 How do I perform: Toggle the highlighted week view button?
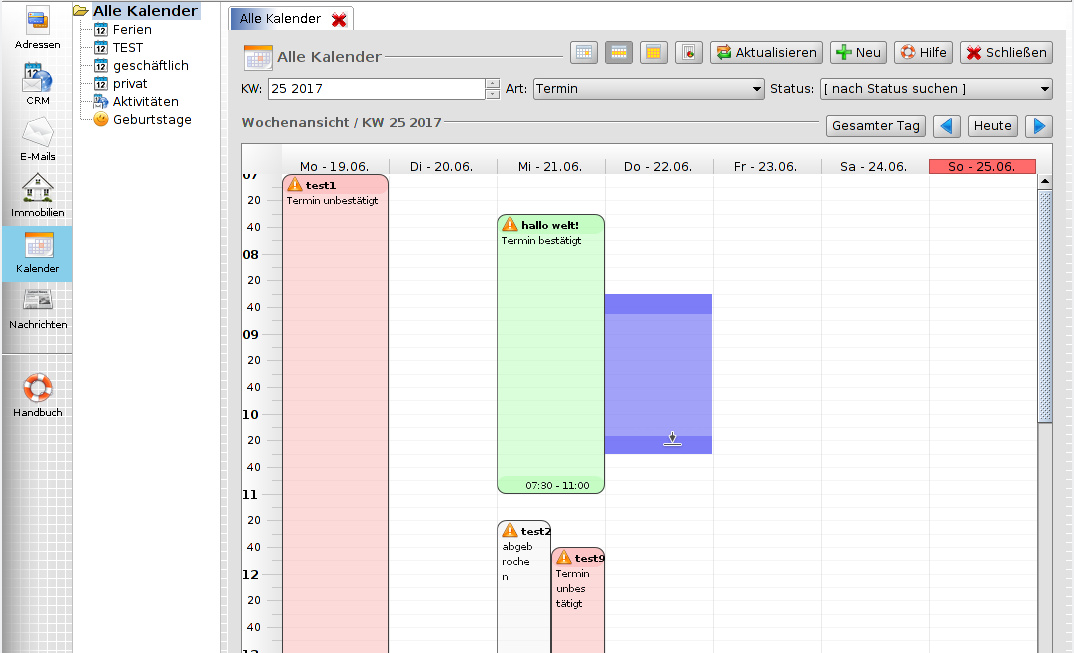point(619,53)
